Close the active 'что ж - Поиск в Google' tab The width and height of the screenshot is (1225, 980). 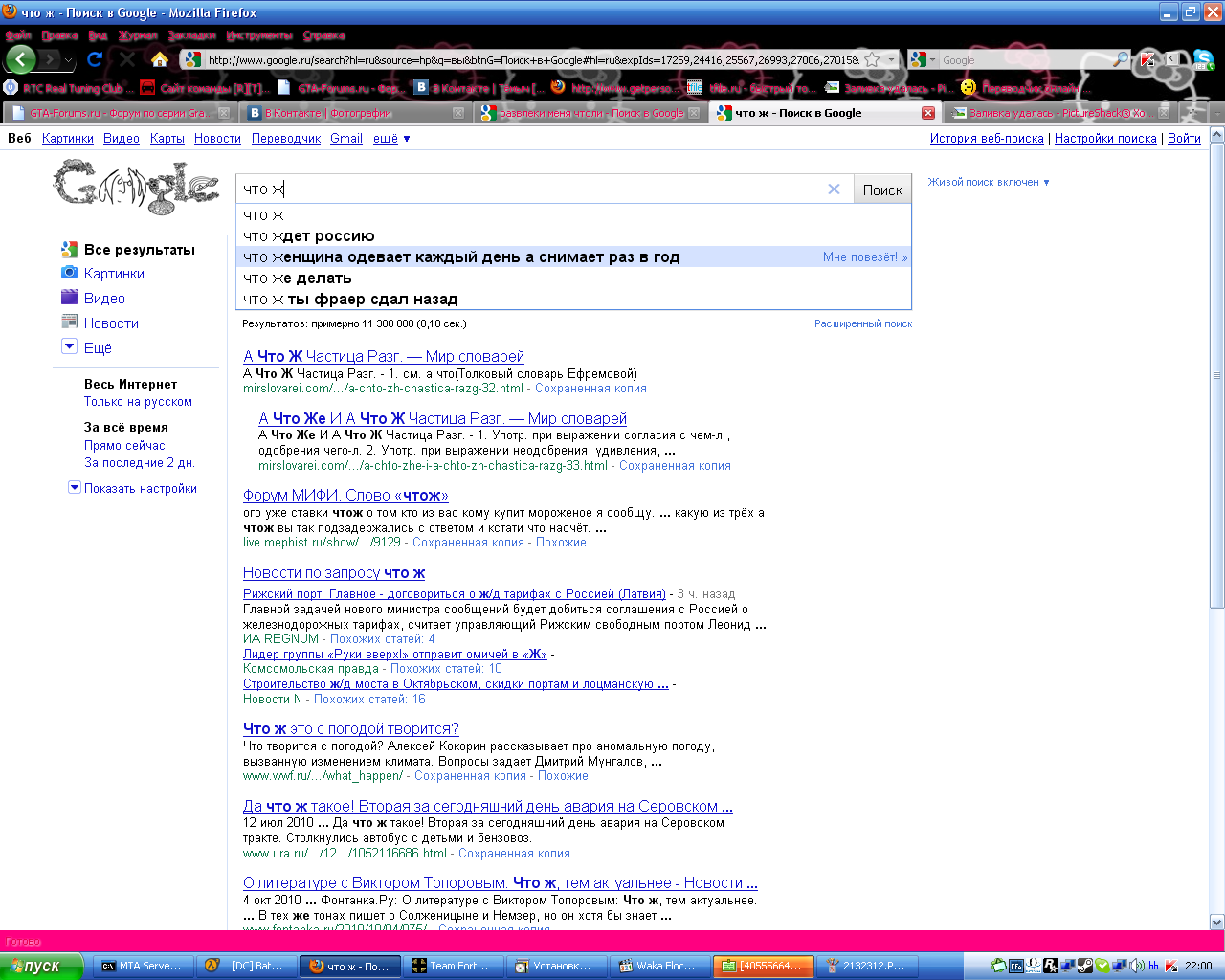(x=927, y=113)
